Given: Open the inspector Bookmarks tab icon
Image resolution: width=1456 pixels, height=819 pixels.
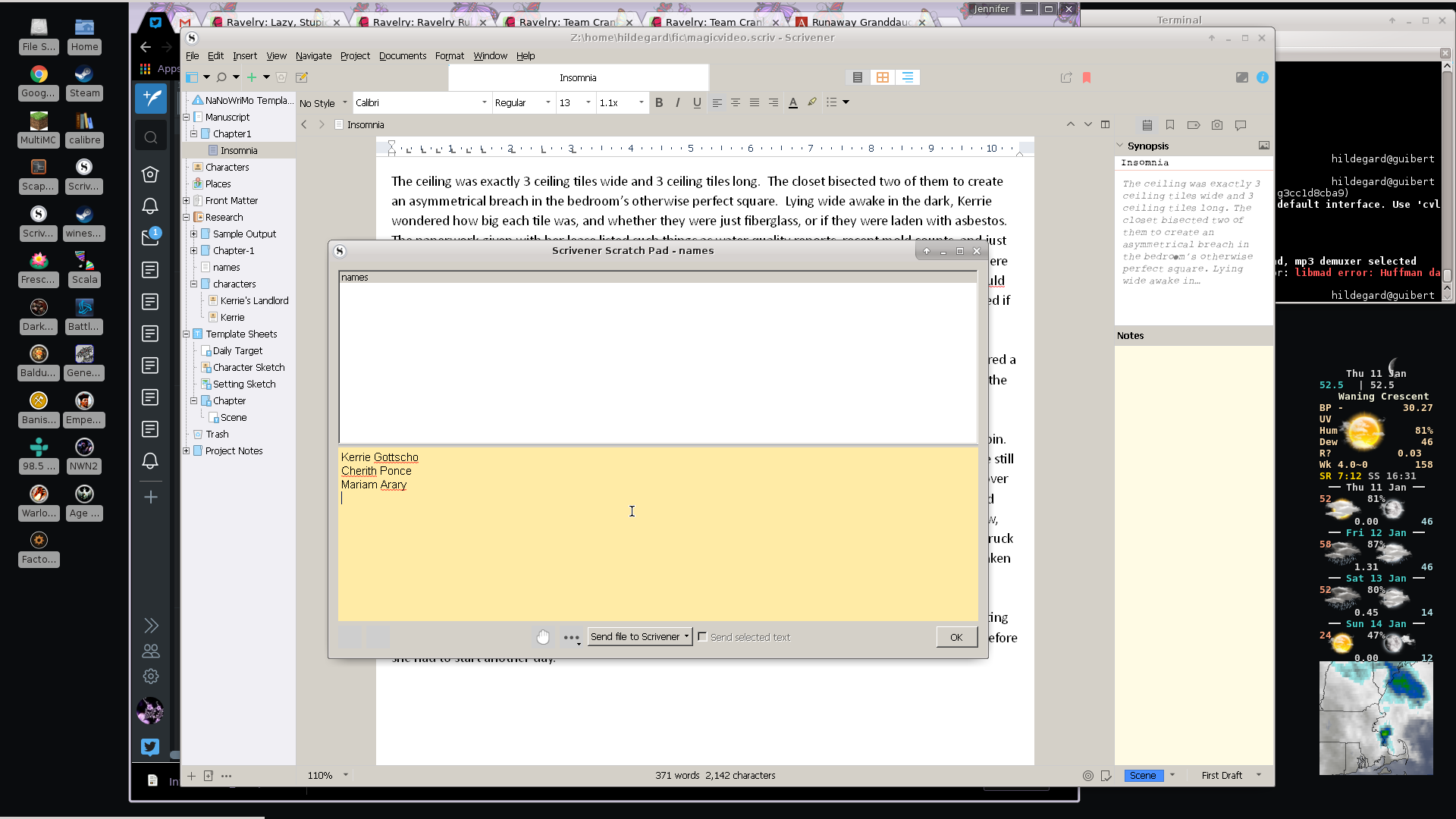Looking at the screenshot, I should click(x=1170, y=125).
